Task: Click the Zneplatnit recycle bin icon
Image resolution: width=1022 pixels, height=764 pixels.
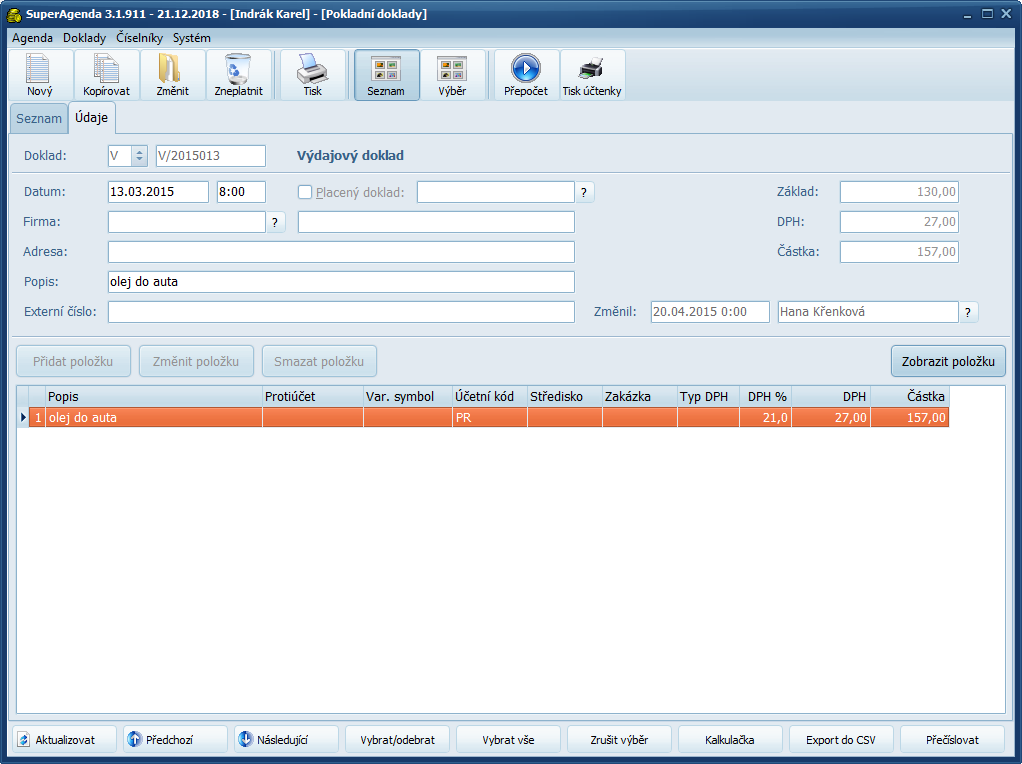Action: click(239, 74)
